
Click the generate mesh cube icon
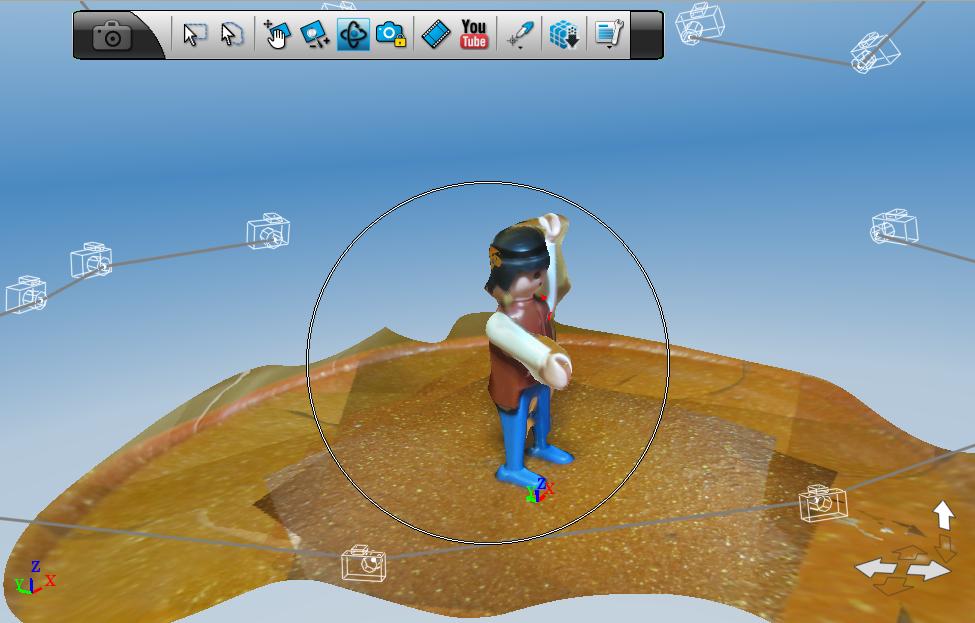click(x=564, y=34)
